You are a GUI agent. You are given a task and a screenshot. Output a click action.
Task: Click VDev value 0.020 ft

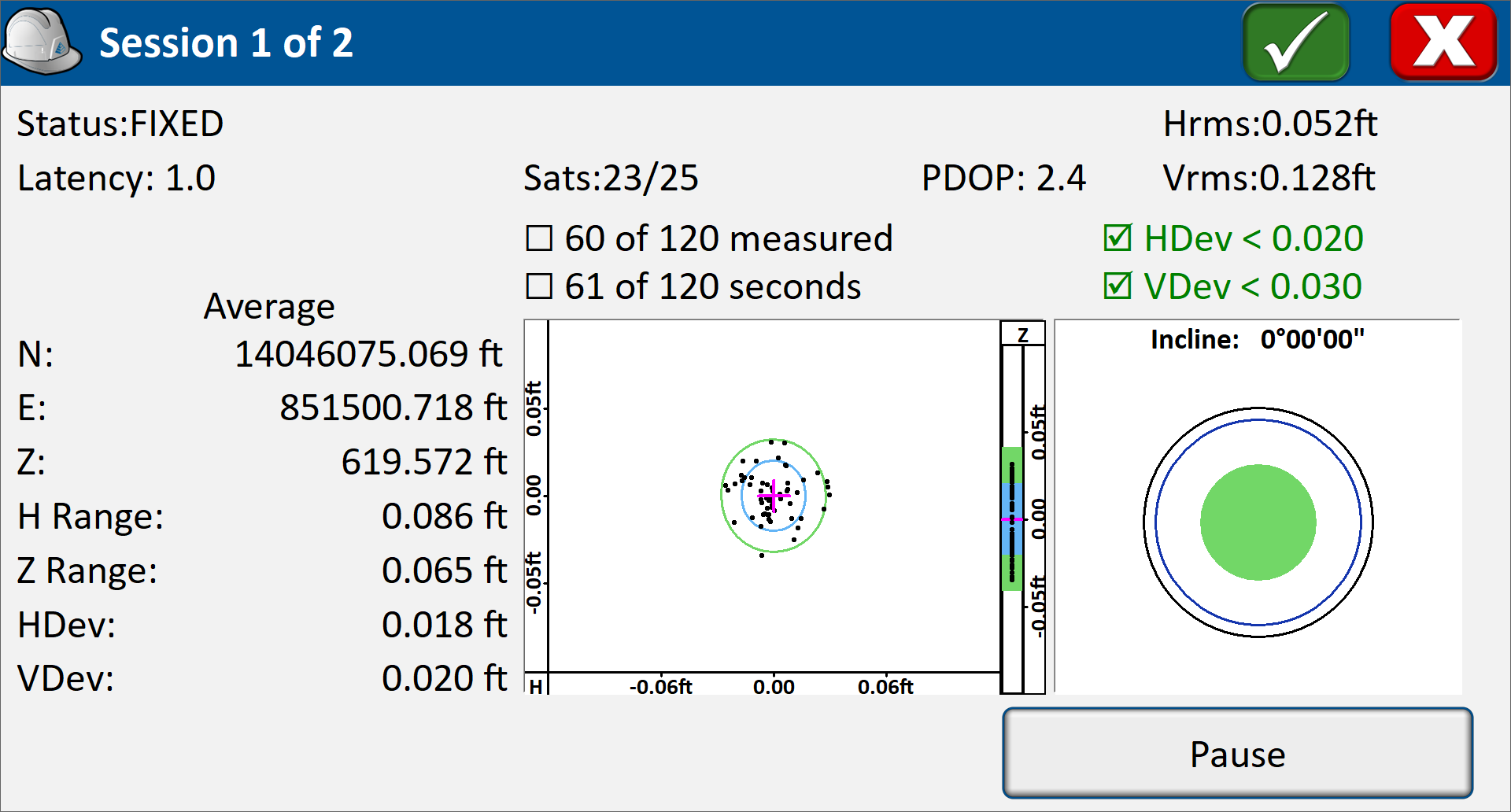coord(445,679)
